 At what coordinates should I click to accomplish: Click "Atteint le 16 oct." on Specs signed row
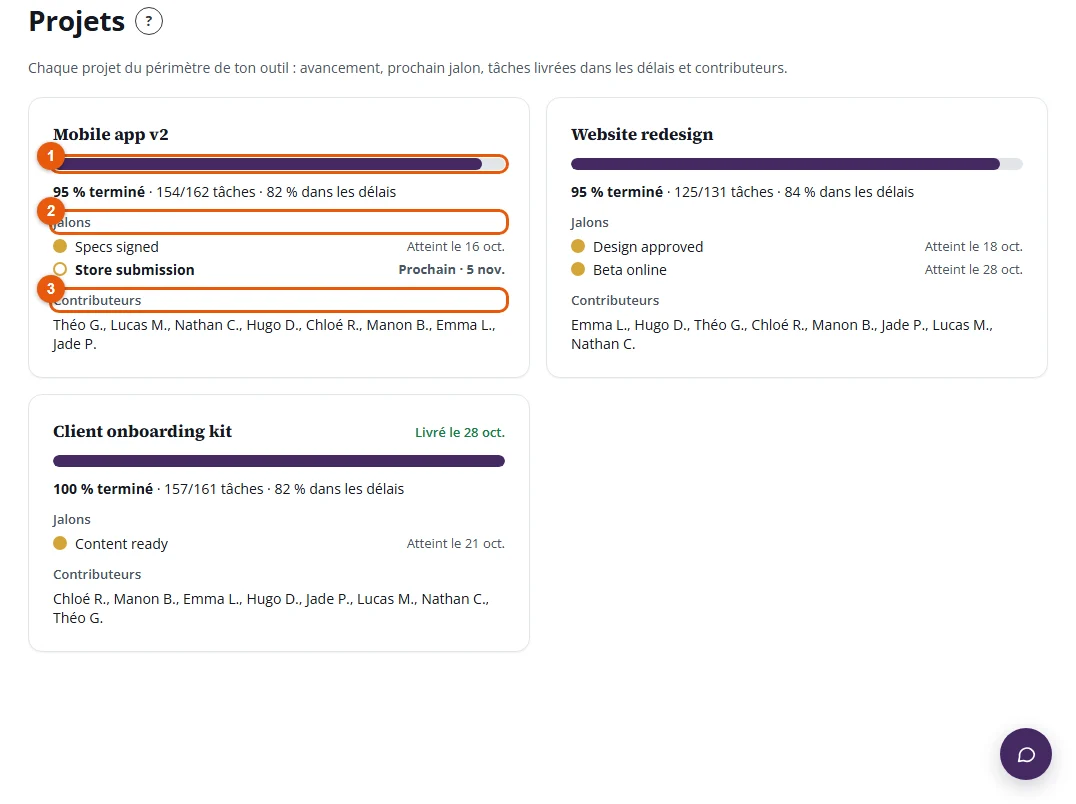pyautogui.click(x=456, y=246)
